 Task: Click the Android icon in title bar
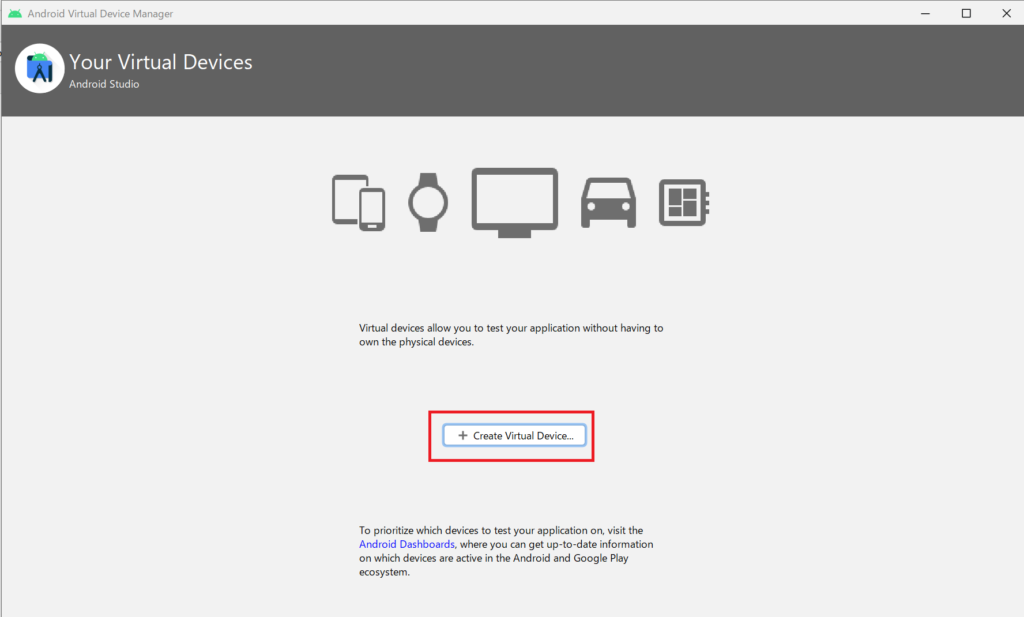coord(14,13)
